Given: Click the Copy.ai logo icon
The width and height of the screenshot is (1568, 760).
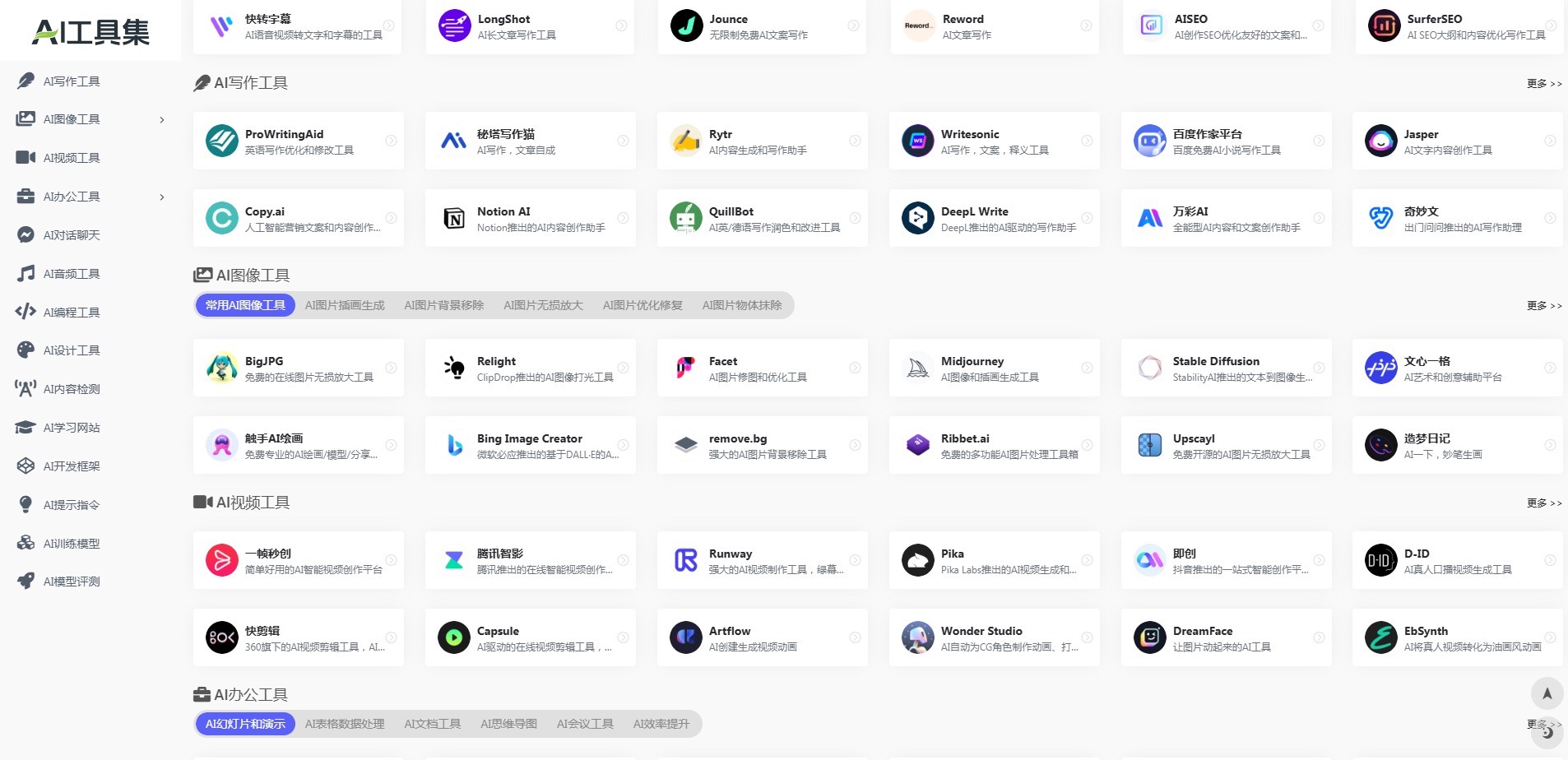Looking at the screenshot, I should (222, 218).
